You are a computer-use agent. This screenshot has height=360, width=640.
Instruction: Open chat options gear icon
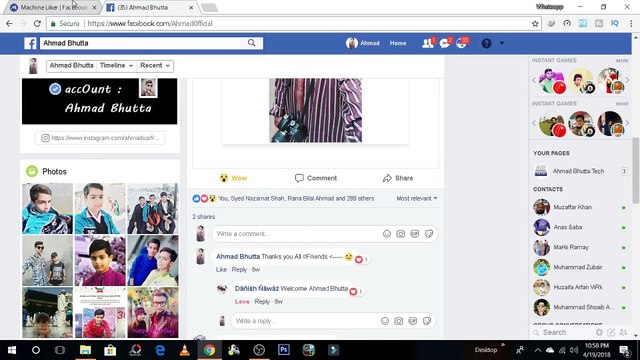599,333
